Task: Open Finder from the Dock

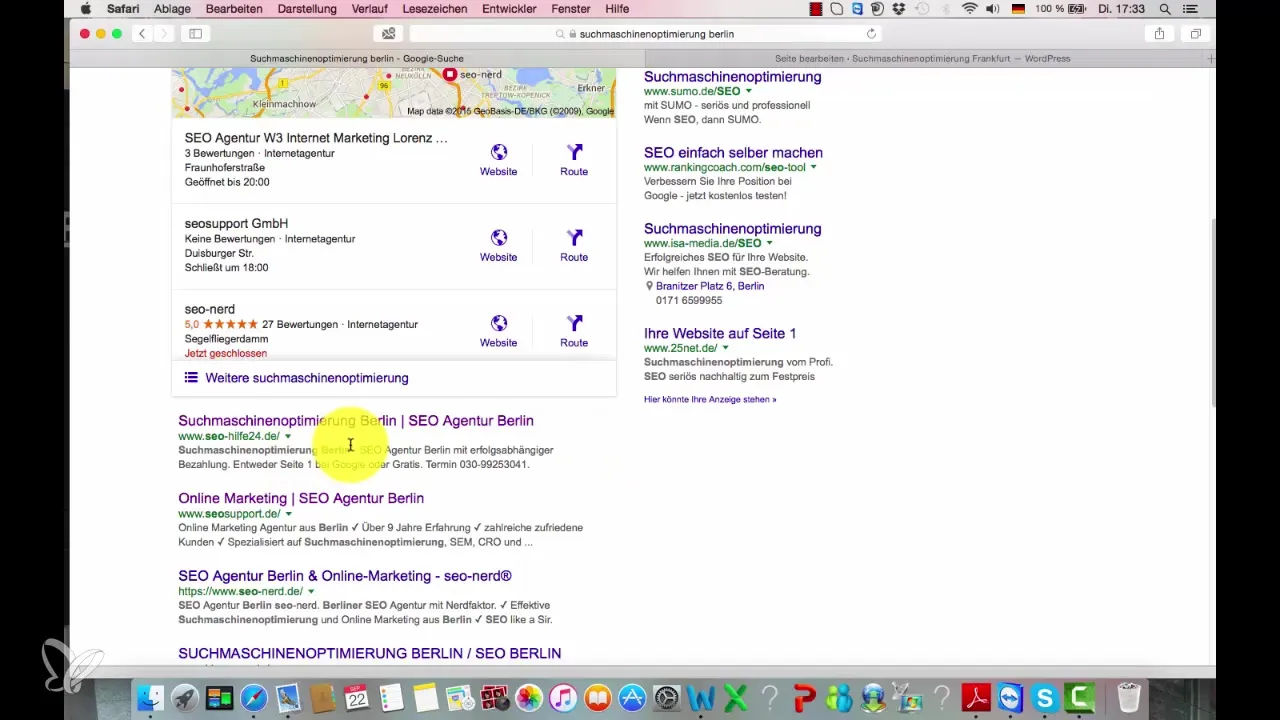Action: (150, 697)
